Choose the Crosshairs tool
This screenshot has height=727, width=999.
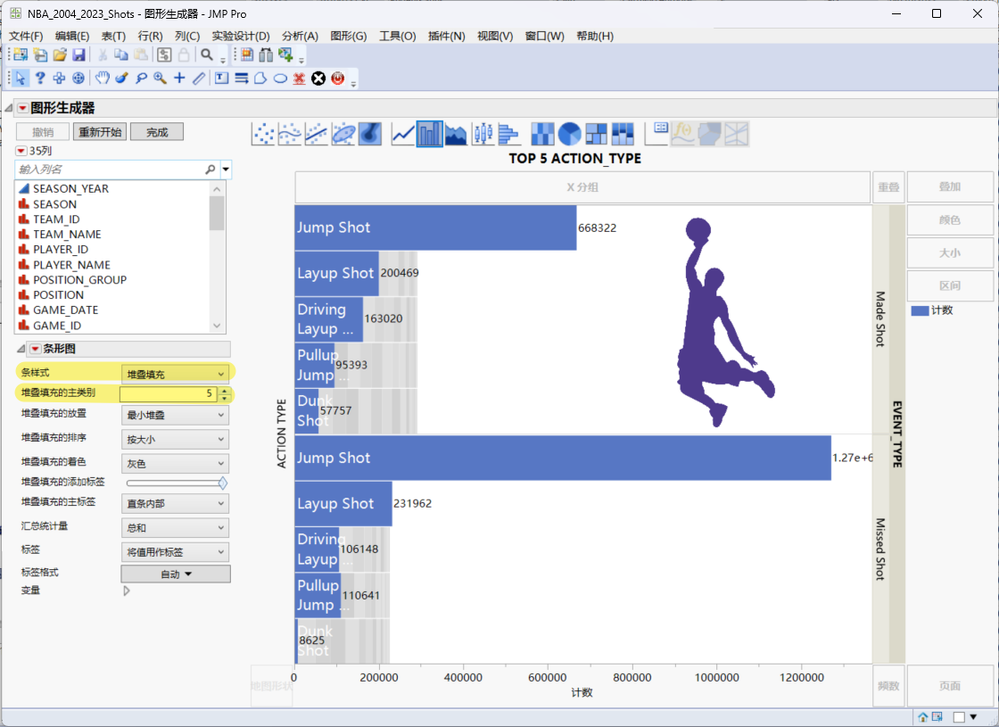click(x=179, y=78)
